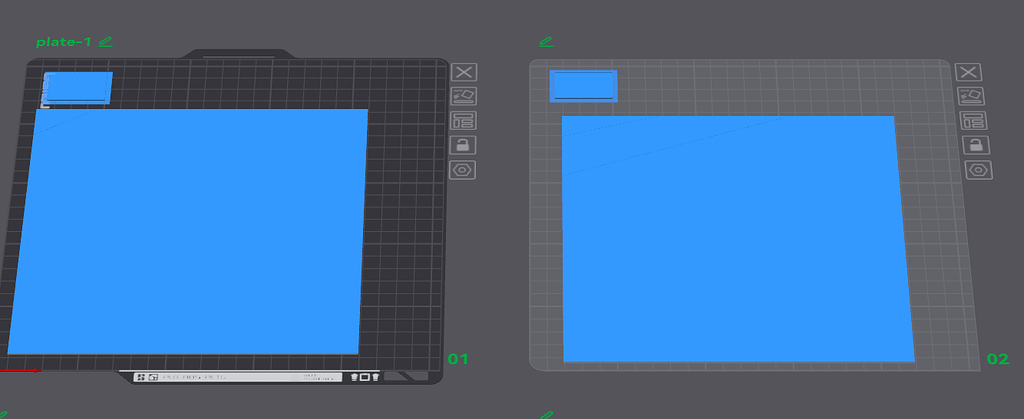The height and width of the screenshot is (419, 1024).
Task: Edit plate 02 name with pencil icon
Action: click(546, 42)
